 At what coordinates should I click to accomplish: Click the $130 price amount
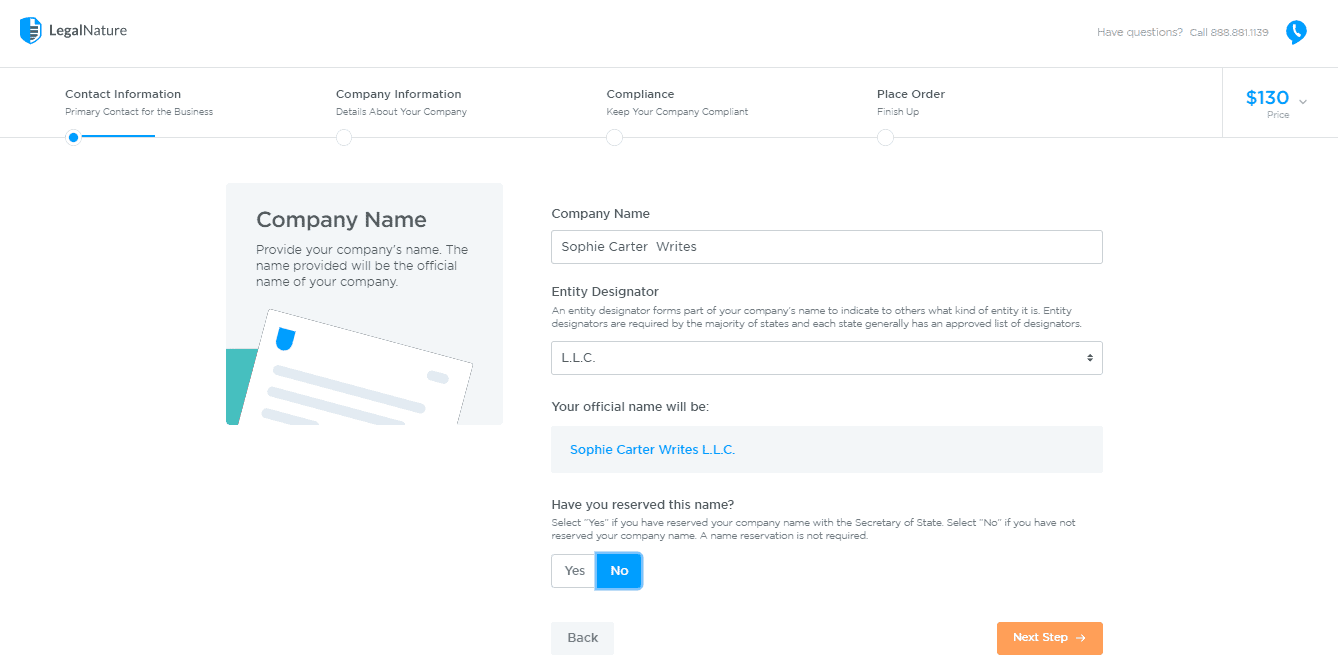[x=1267, y=98]
